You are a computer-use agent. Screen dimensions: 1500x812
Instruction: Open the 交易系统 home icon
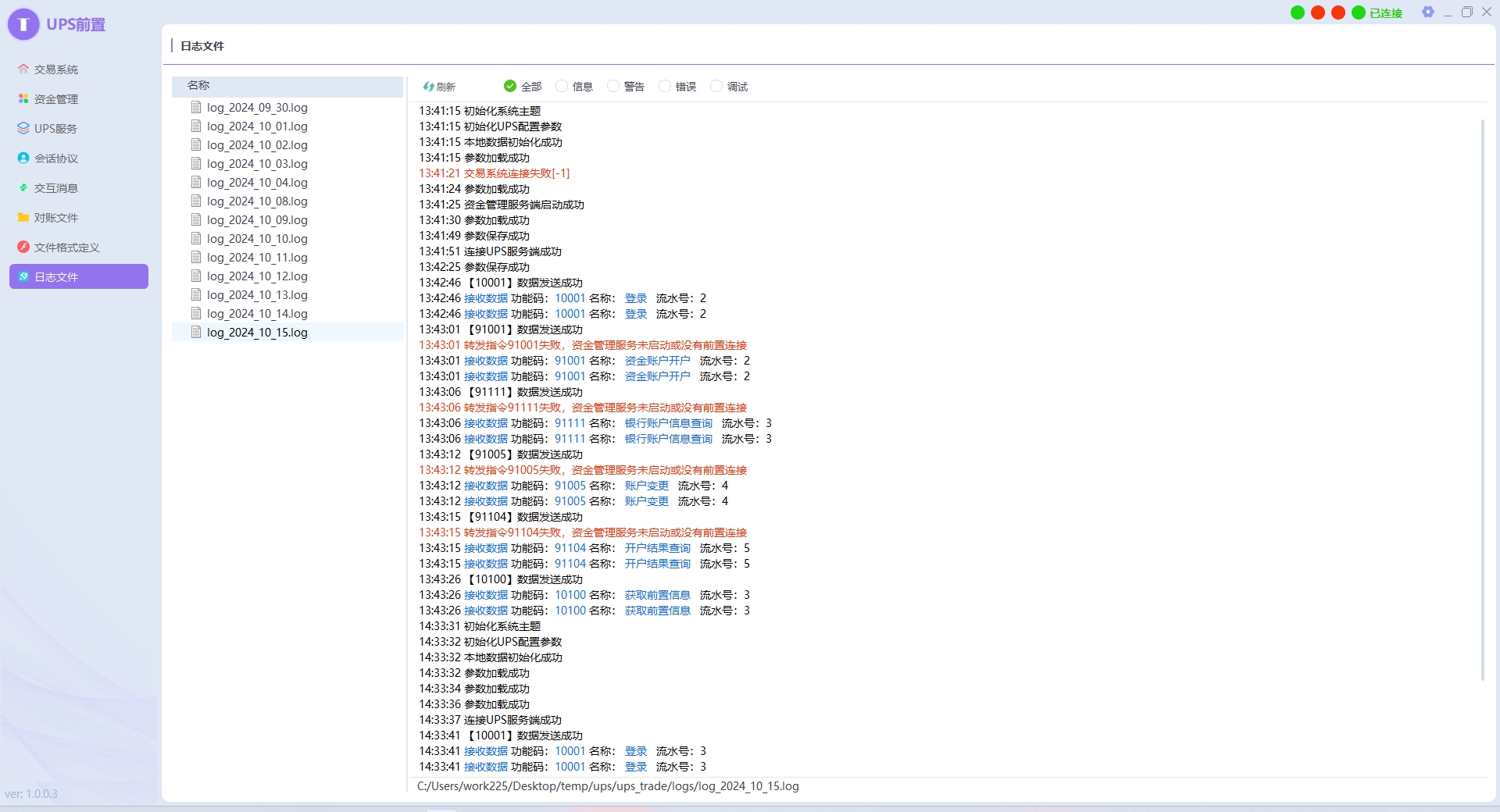tap(23, 69)
